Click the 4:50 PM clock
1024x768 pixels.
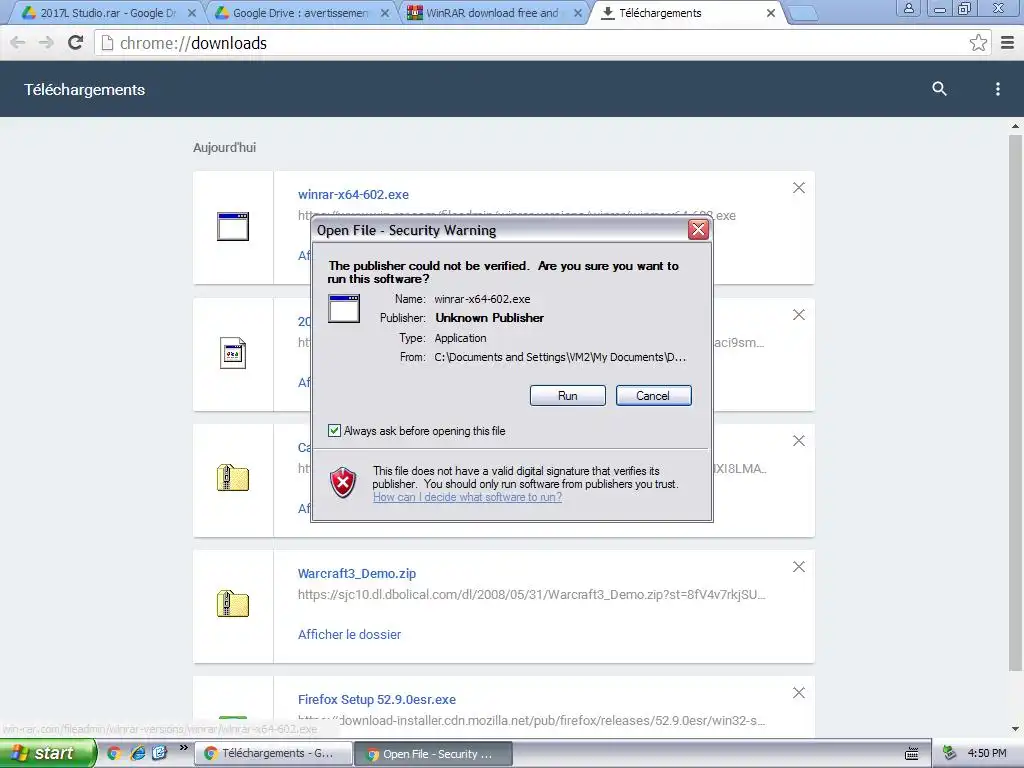987,754
